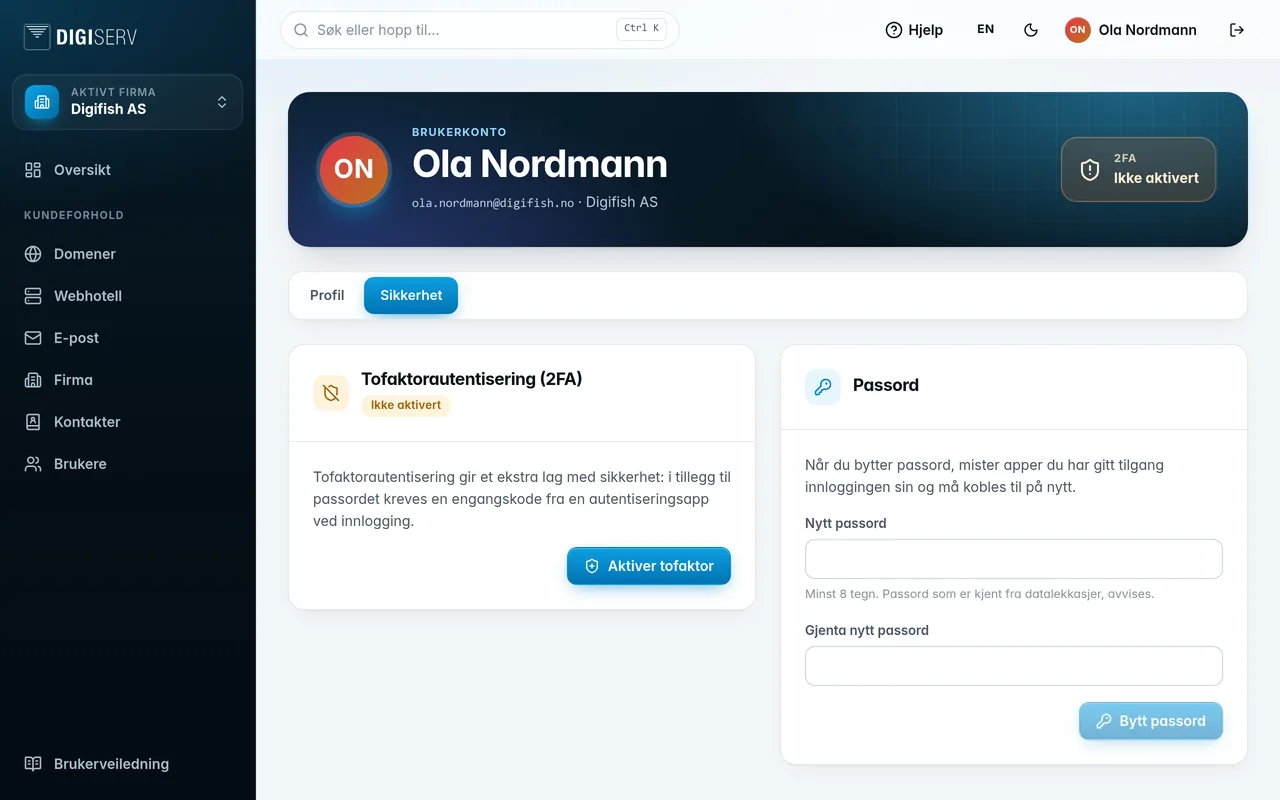The width and height of the screenshot is (1280, 800).
Task: Focus the Gjenta nytt passord field
Action: (x=1014, y=666)
